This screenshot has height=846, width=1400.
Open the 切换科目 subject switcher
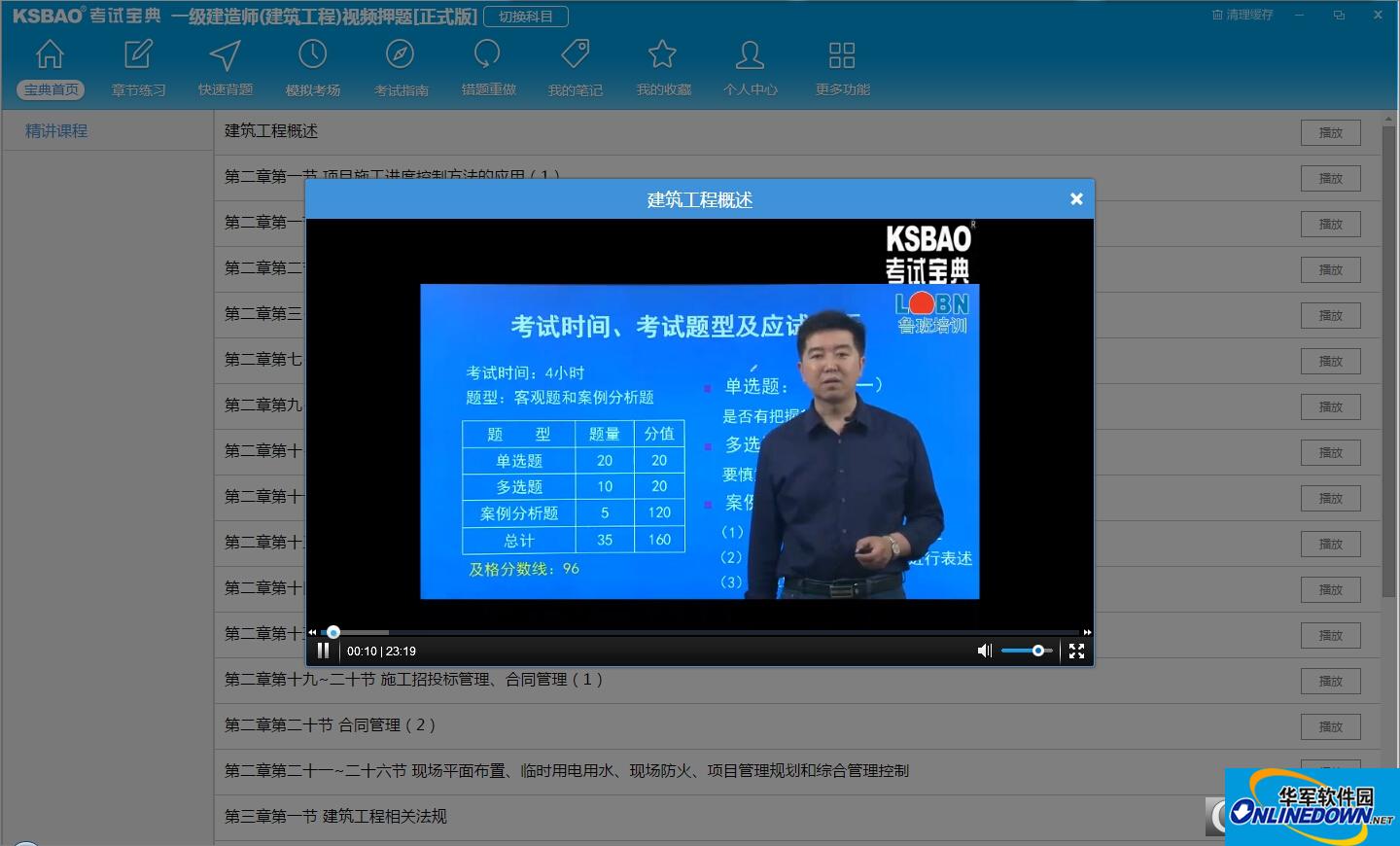tap(526, 16)
